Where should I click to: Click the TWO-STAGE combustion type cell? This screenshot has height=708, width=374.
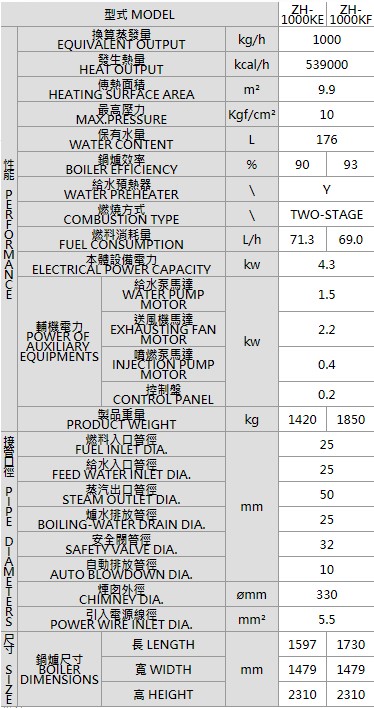coord(327,214)
